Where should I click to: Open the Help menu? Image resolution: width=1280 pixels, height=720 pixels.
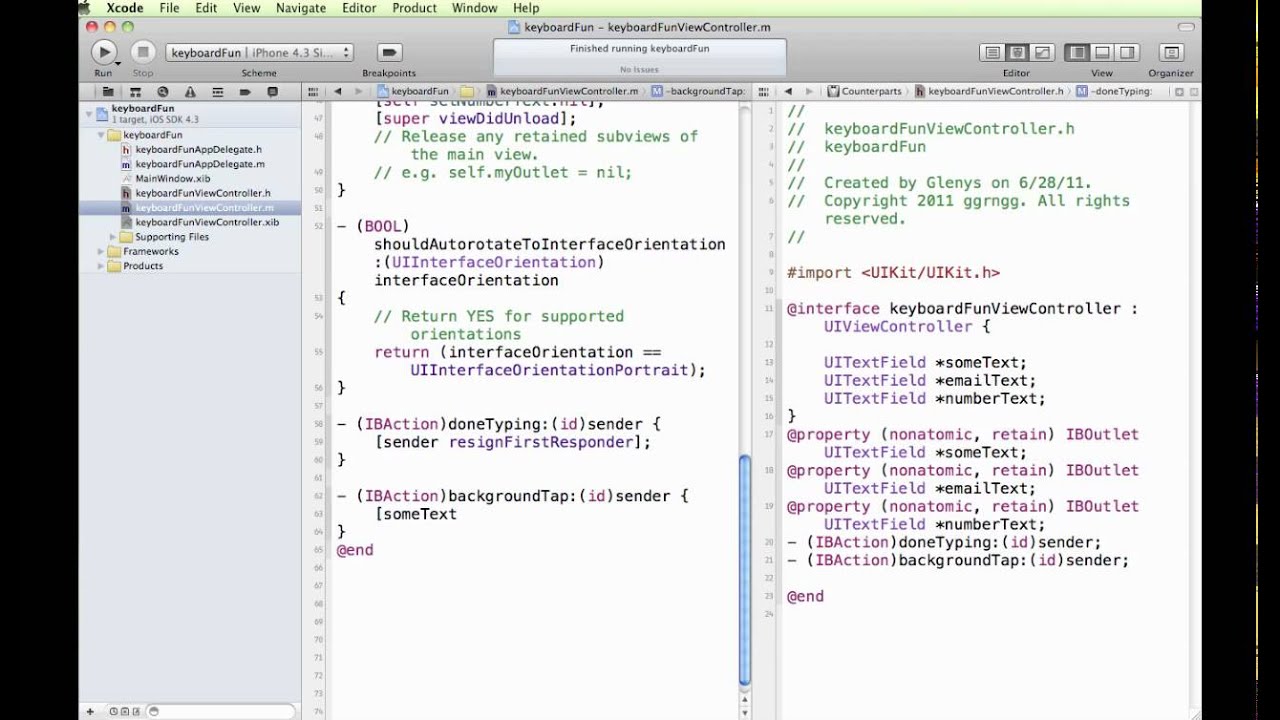coord(526,8)
